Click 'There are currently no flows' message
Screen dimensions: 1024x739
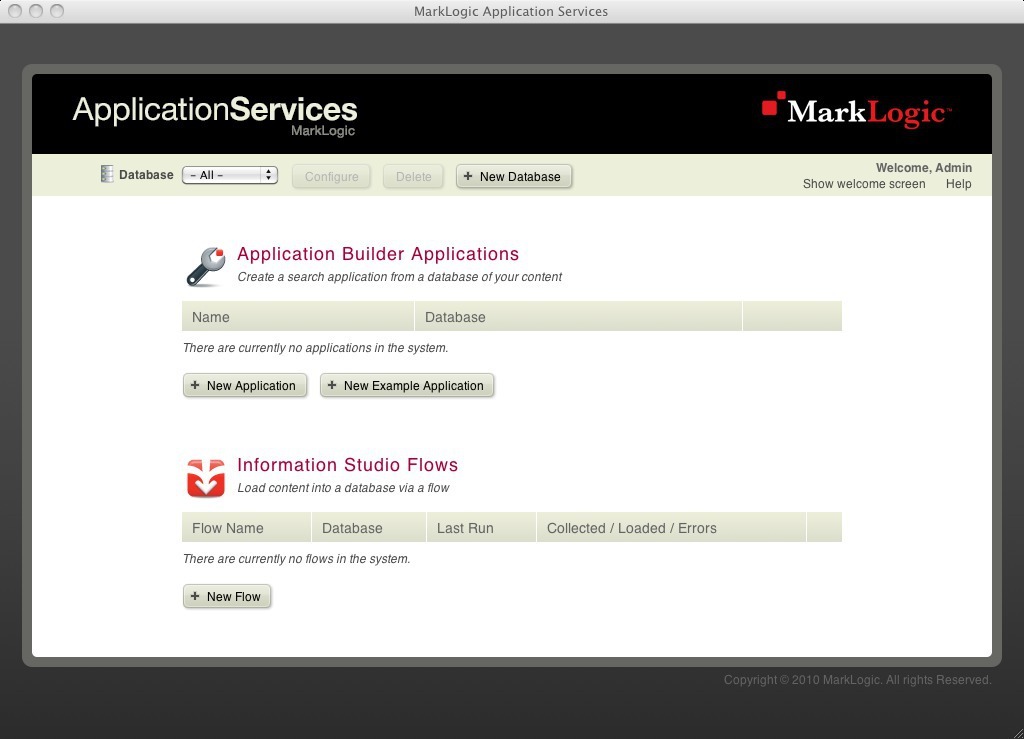point(296,559)
